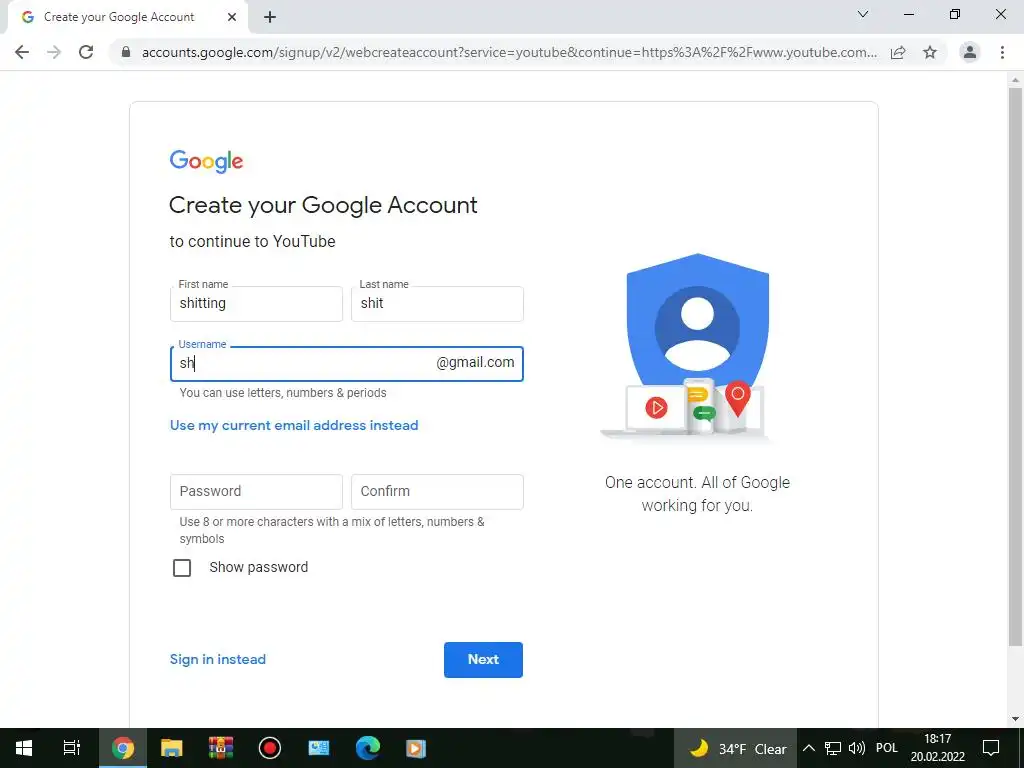
Task: Open Microsoft Edge from the taskbar
Action: (368, 748)
